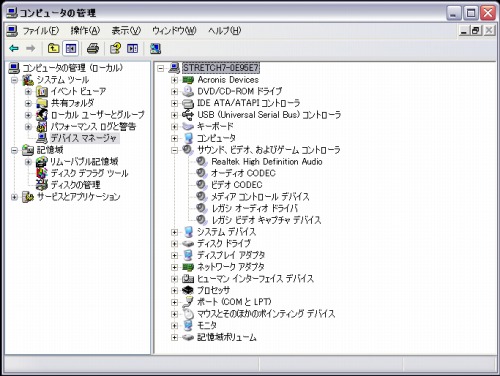
Task: Click the ビデオ CODEC speaker icon
Action: coord(201,185)
